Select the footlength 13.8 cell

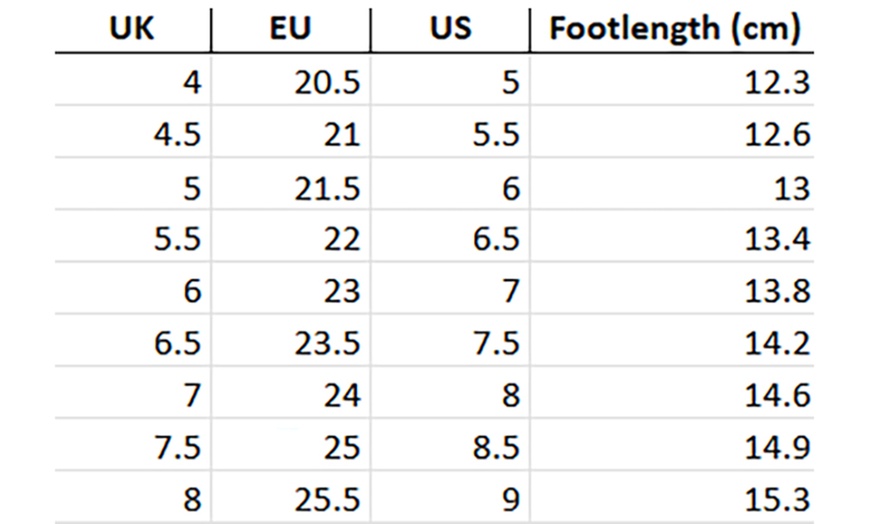pos(777,291)
